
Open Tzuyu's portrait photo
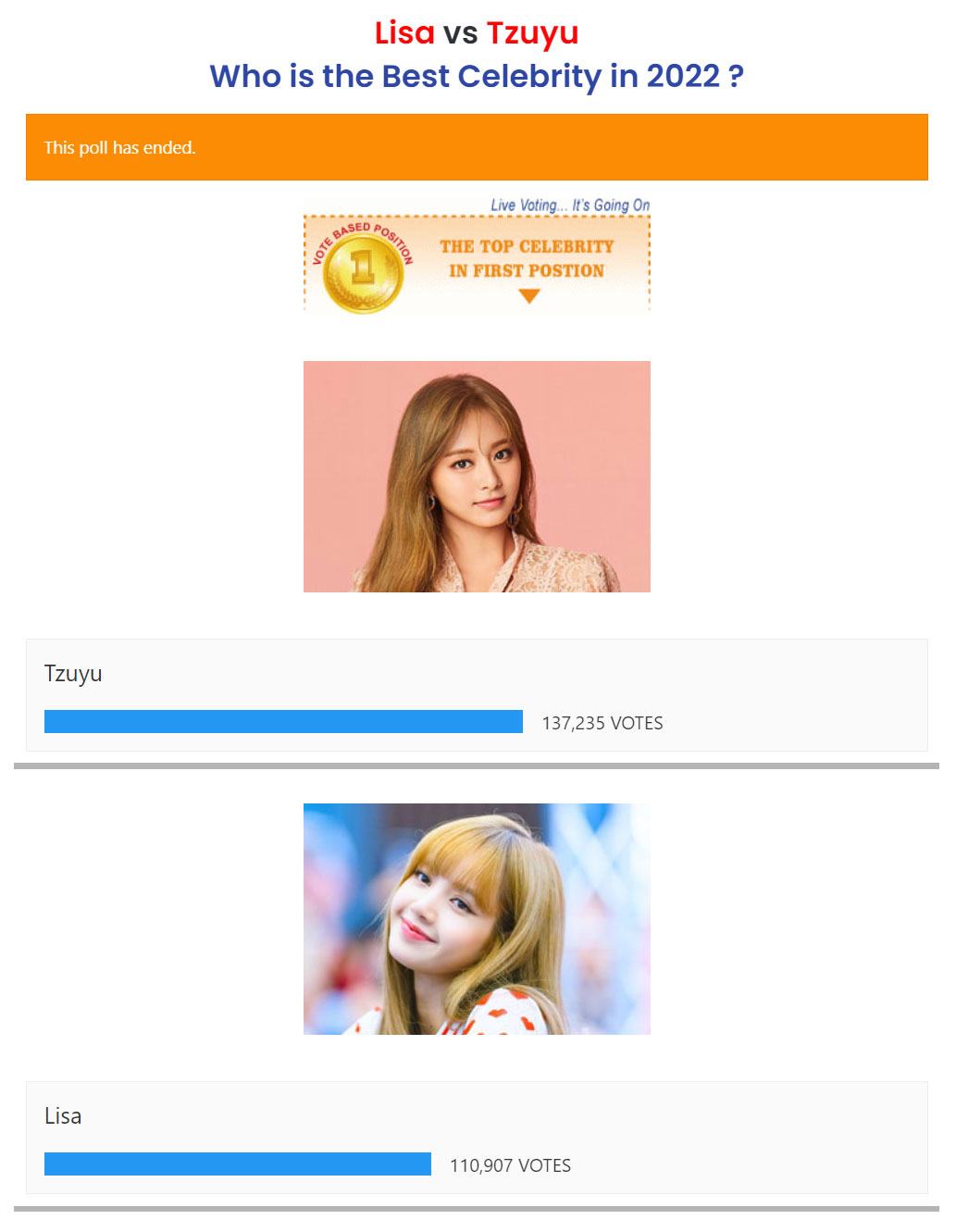click(x=477, y=477)
